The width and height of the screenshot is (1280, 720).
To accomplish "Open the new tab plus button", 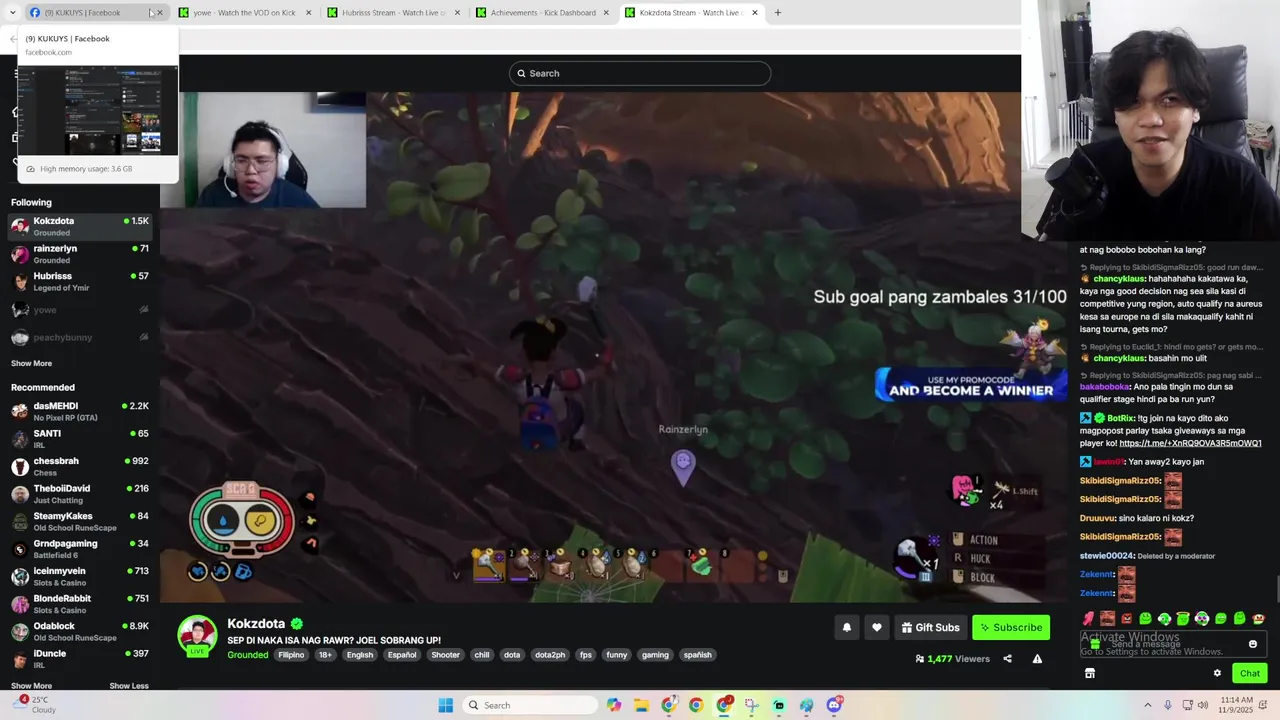I will click(x=777, y=12).
